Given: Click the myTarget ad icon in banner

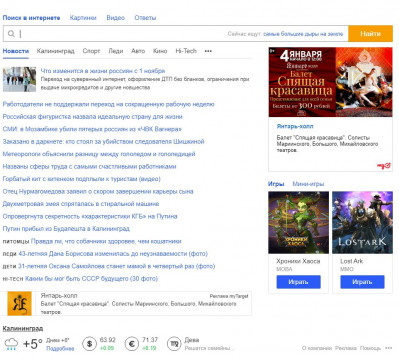Looking at the screenshot, I should point(384,165).
